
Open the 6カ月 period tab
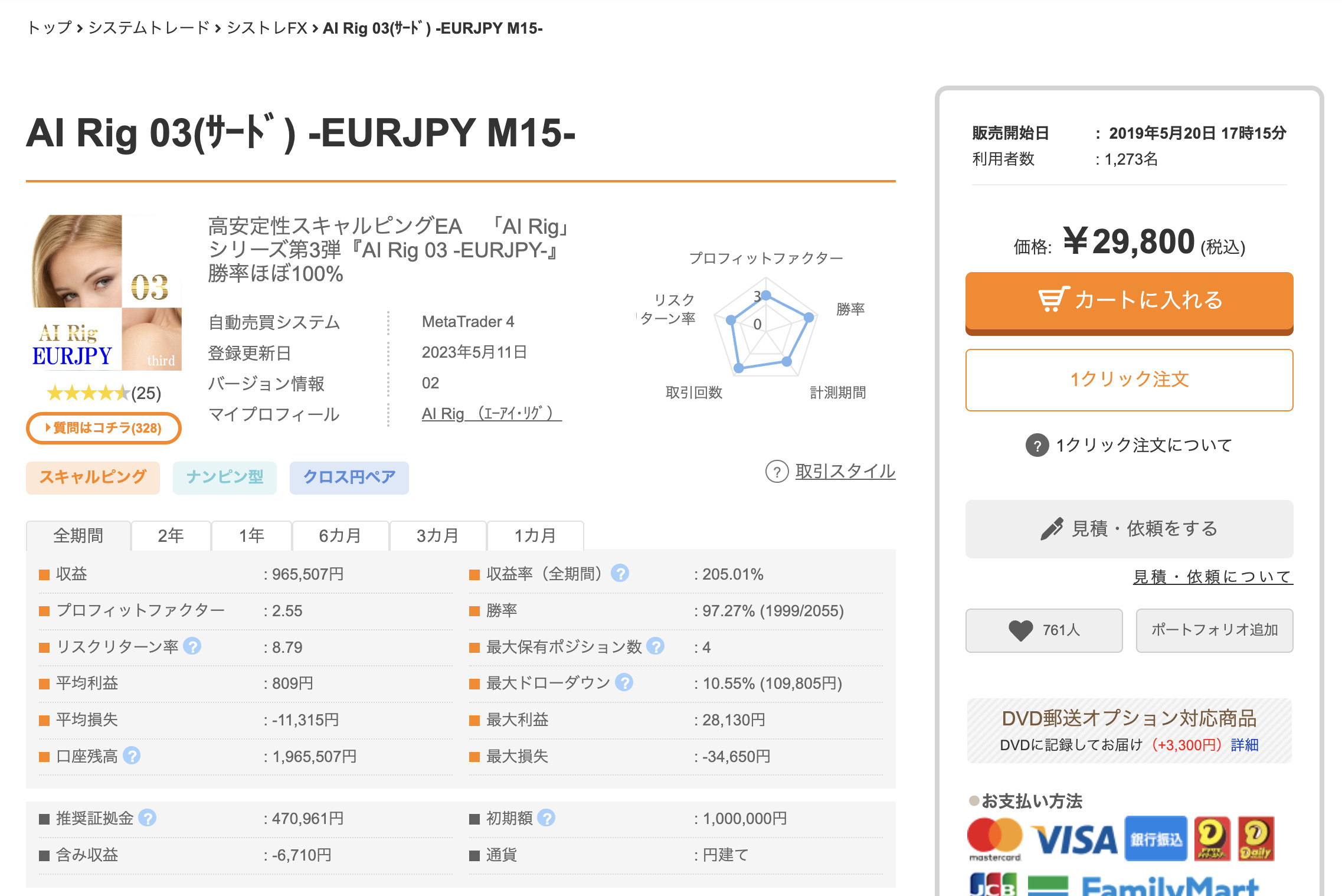click(340, 536)
